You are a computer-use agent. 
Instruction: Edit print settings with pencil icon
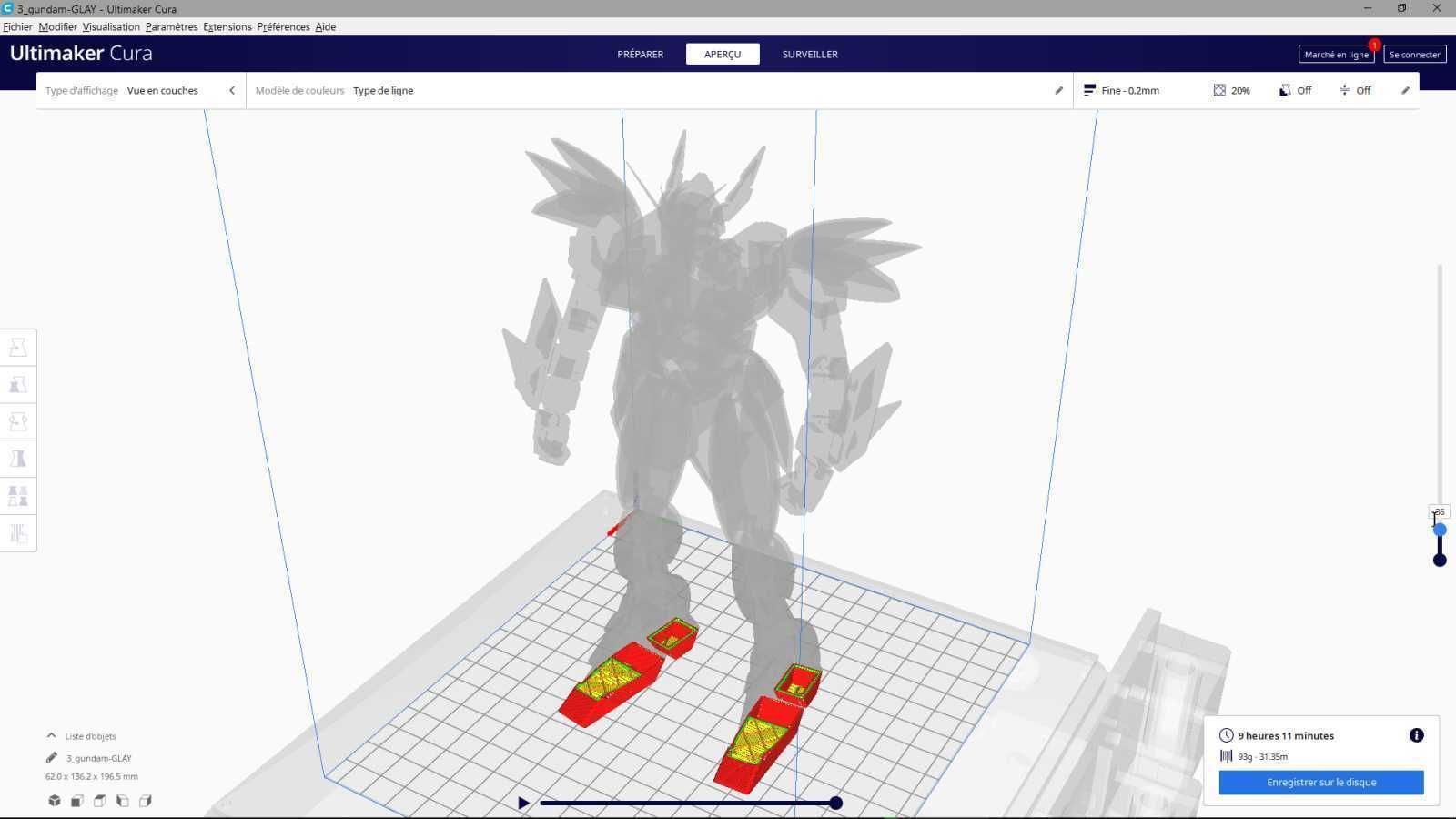(x=1405, y=90)
